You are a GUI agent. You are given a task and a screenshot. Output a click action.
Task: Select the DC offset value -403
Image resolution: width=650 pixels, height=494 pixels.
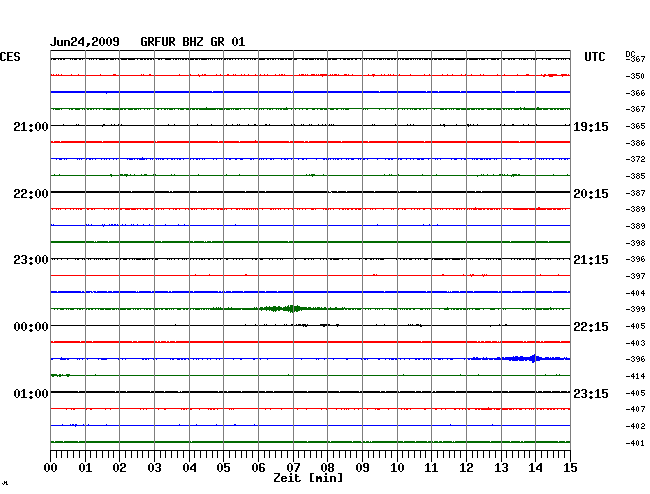(x=635, y=343)
